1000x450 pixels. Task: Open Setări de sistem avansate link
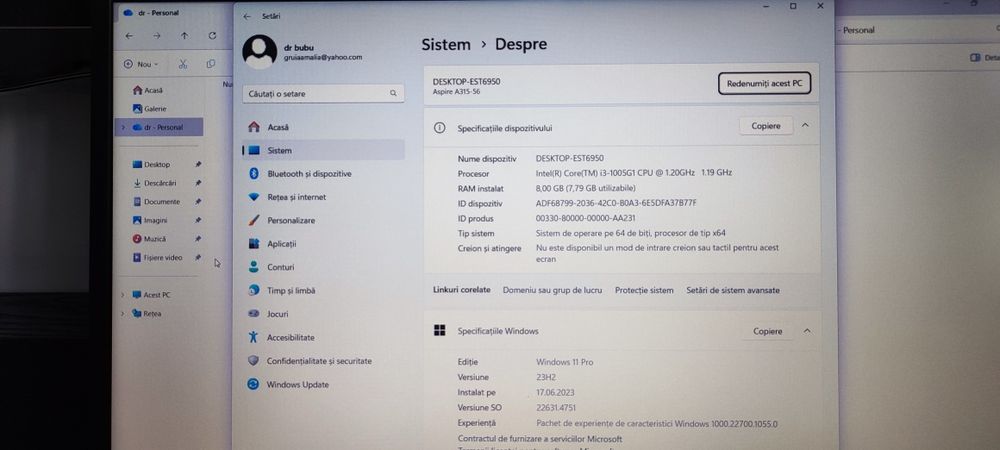(x=733, y=290)
